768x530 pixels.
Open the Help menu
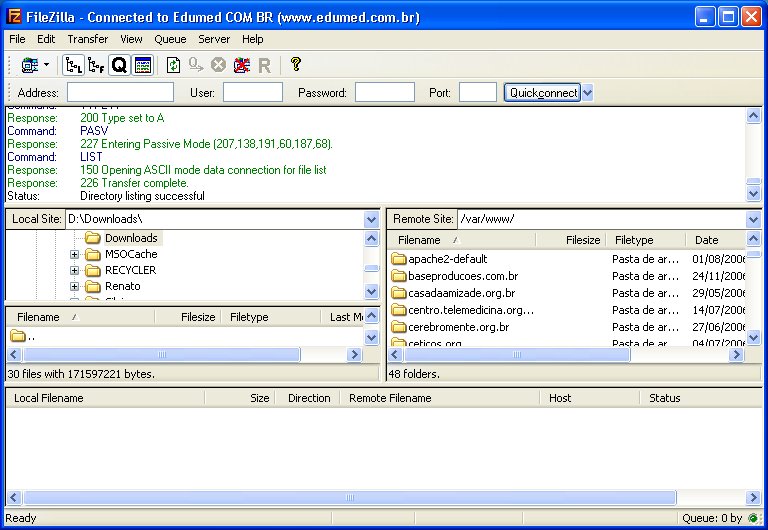[x=252, y=39]
